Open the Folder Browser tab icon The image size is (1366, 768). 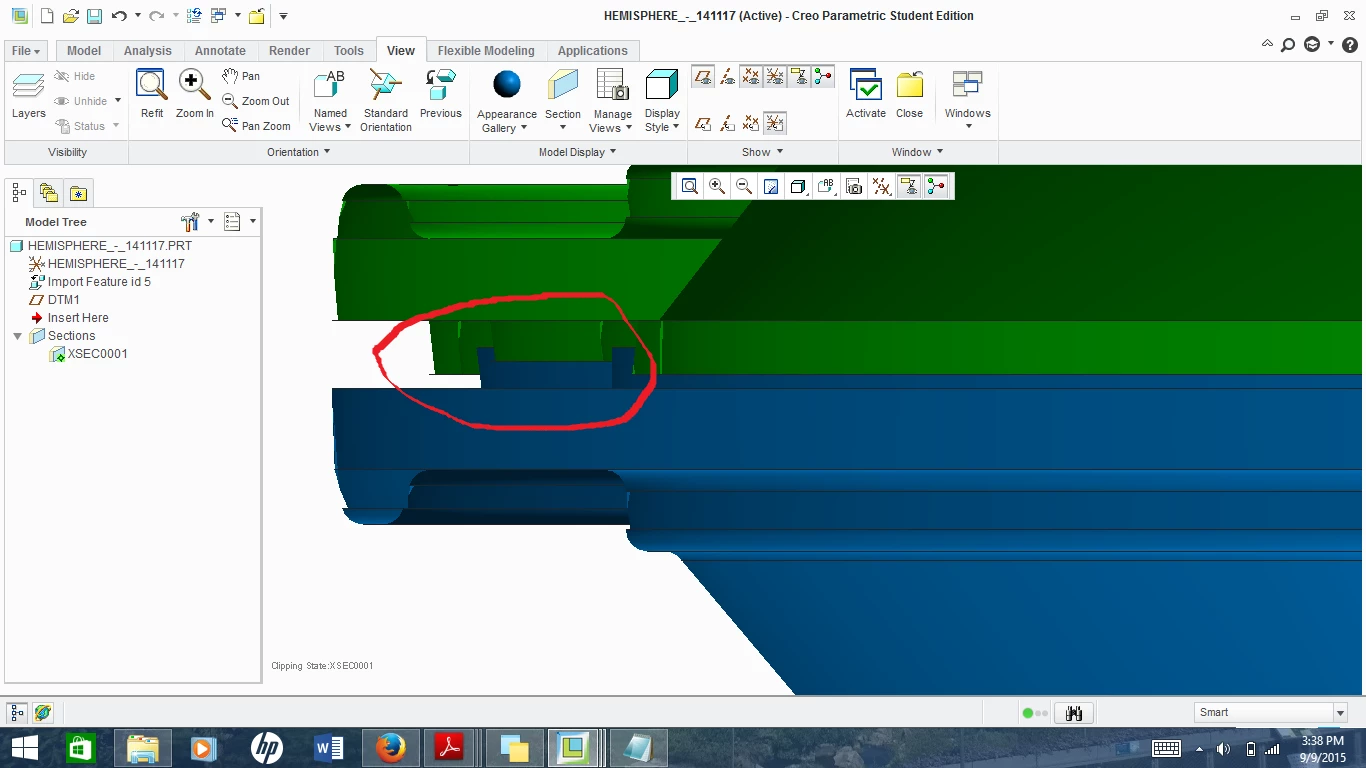[48, 193]
